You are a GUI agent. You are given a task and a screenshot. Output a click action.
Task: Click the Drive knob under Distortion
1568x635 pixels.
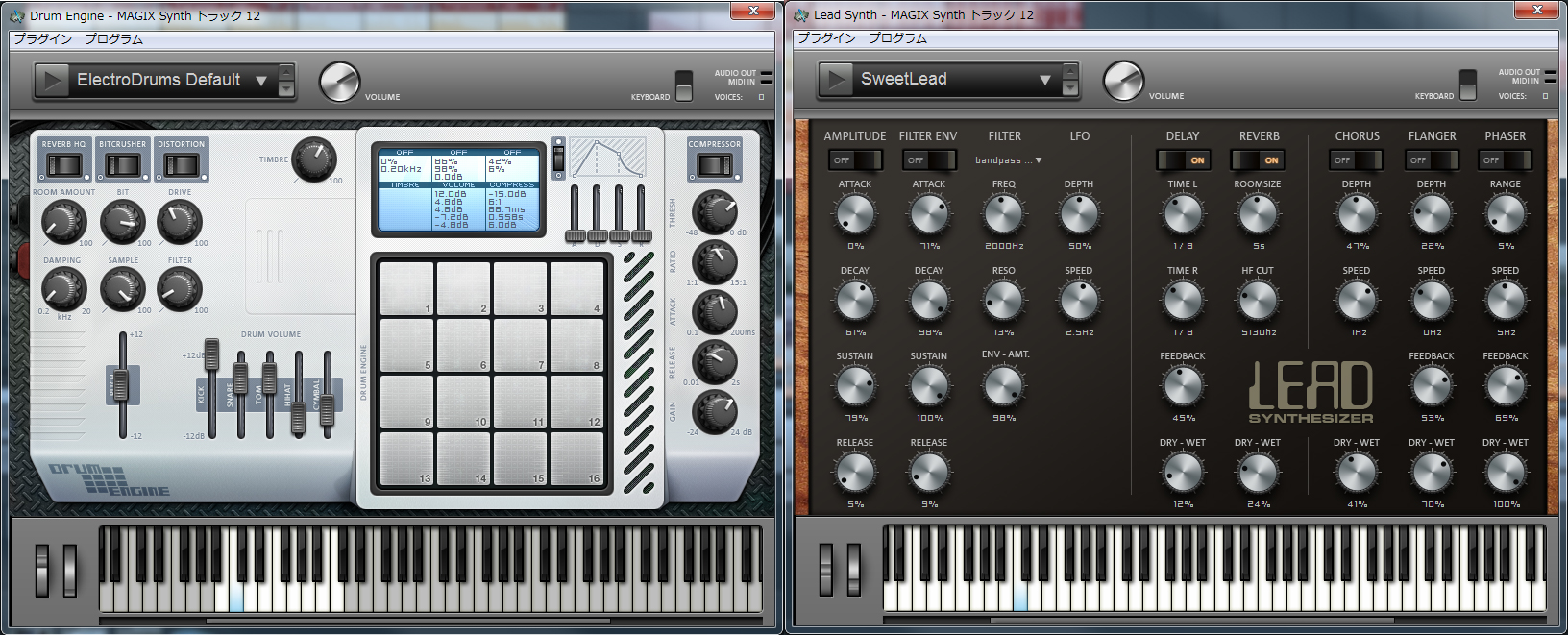tap(180, 222)
